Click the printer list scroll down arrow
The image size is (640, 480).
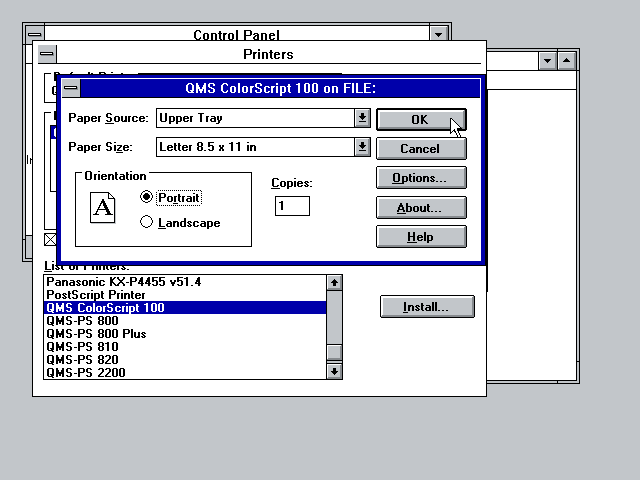[x=334, y=371]
